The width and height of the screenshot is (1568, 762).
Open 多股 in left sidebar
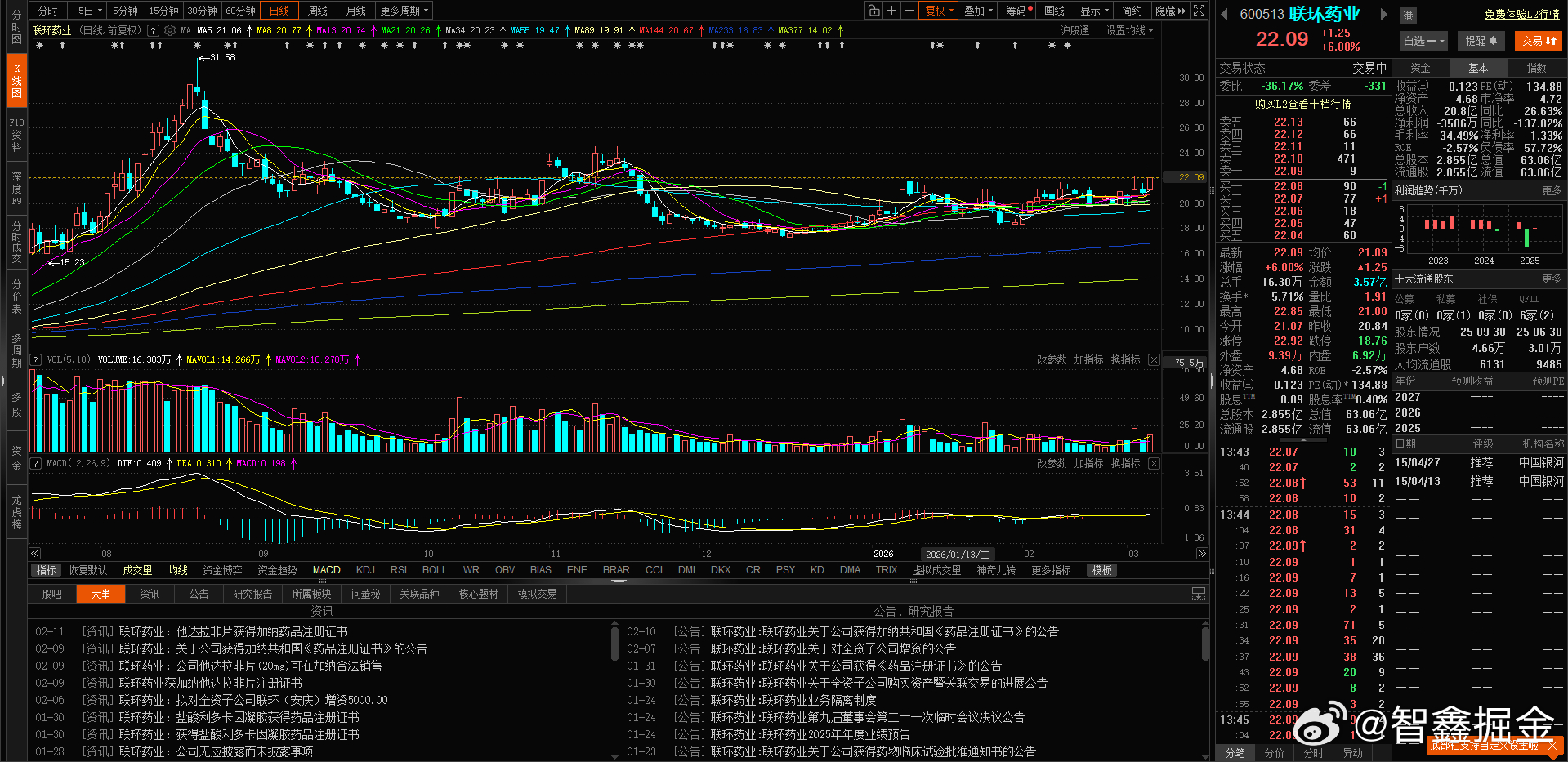point(16,403)
